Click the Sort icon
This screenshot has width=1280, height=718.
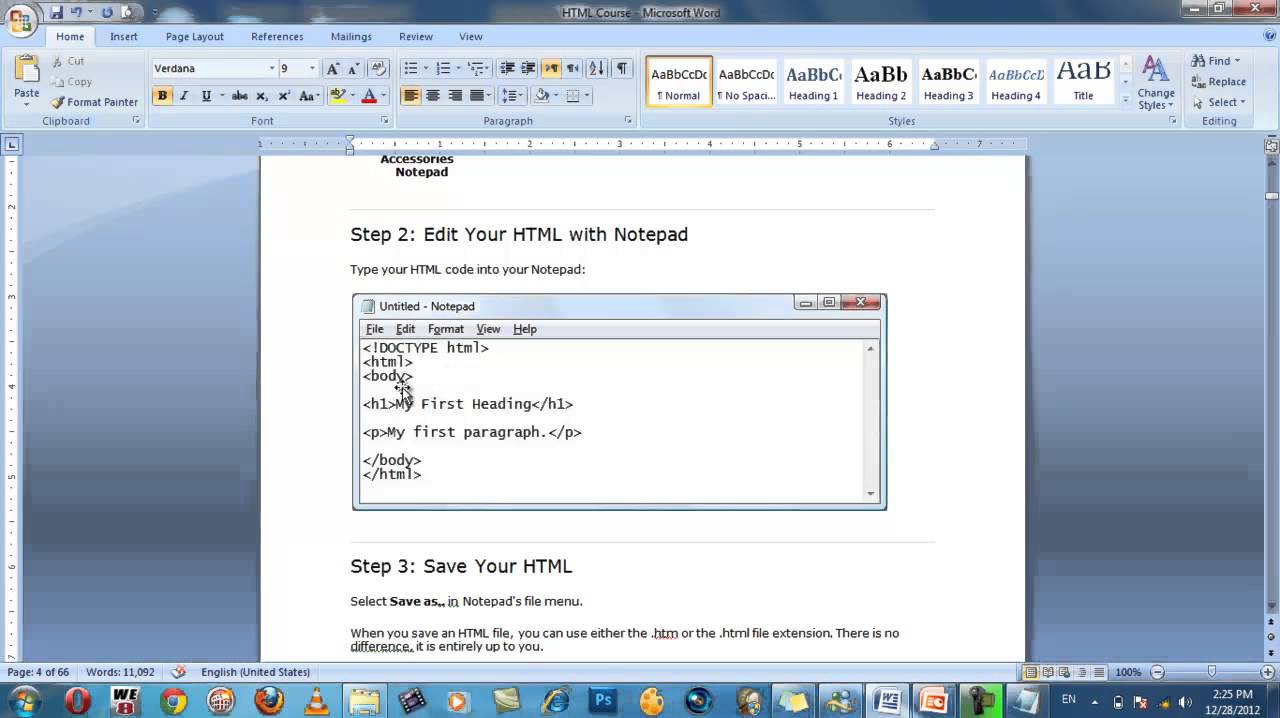click(597, 69)
